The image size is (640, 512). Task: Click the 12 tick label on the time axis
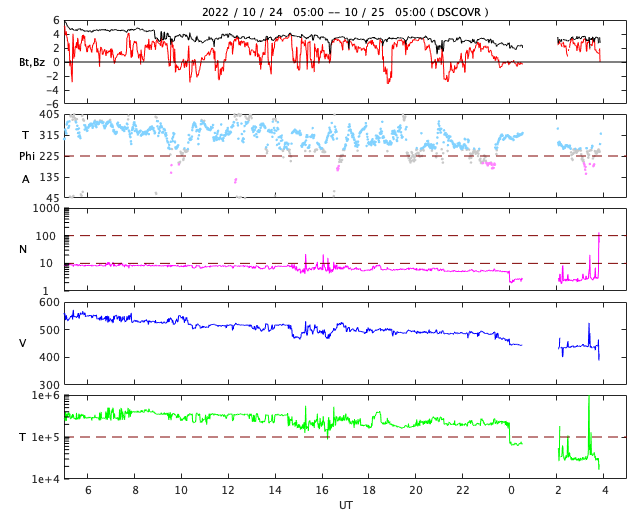coord(228,490)
